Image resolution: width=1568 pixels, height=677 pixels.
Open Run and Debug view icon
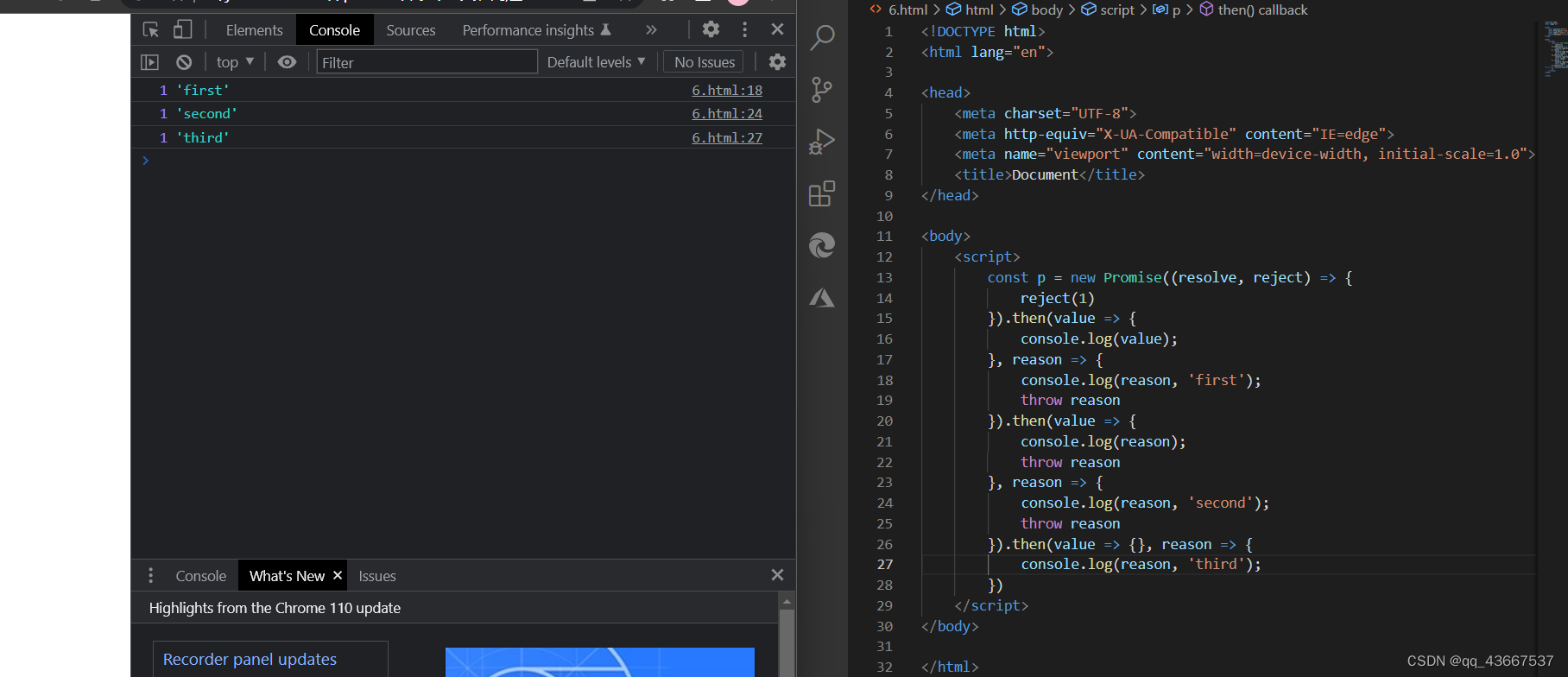tap(822, 142)
